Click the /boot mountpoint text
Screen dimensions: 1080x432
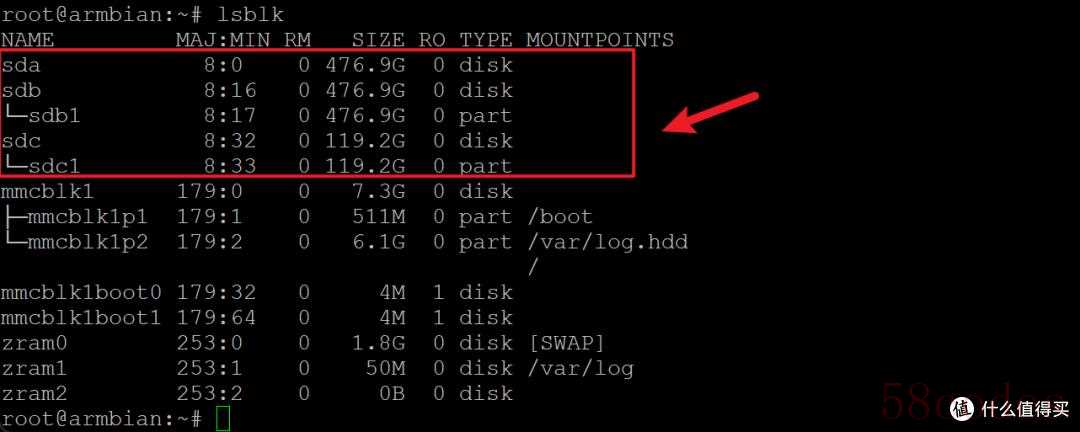[x=559, y=217]
